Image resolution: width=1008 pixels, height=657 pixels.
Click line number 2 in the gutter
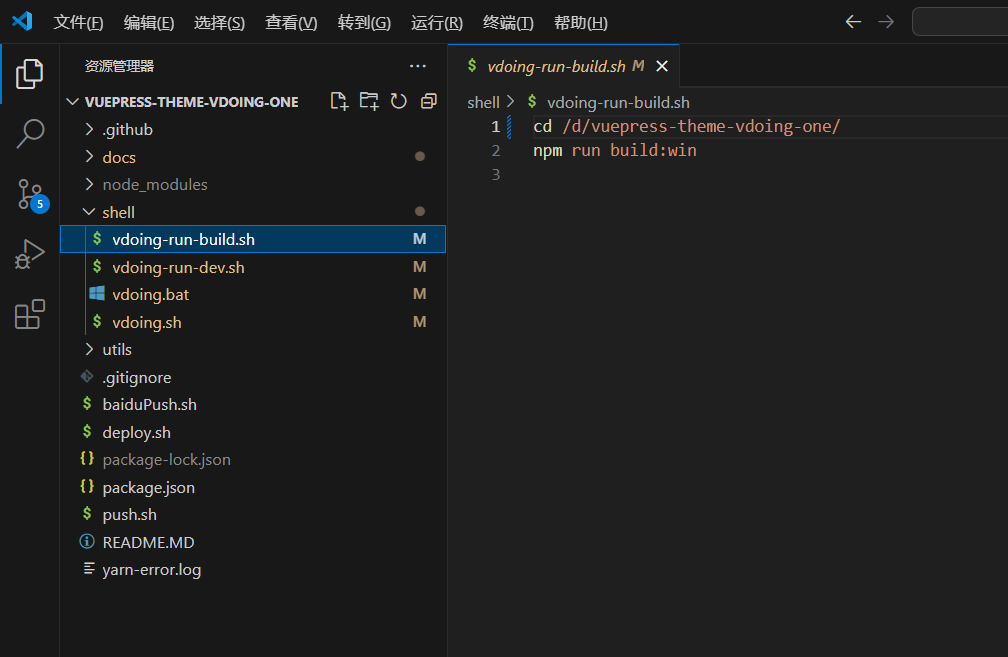(x=496, y=150)
